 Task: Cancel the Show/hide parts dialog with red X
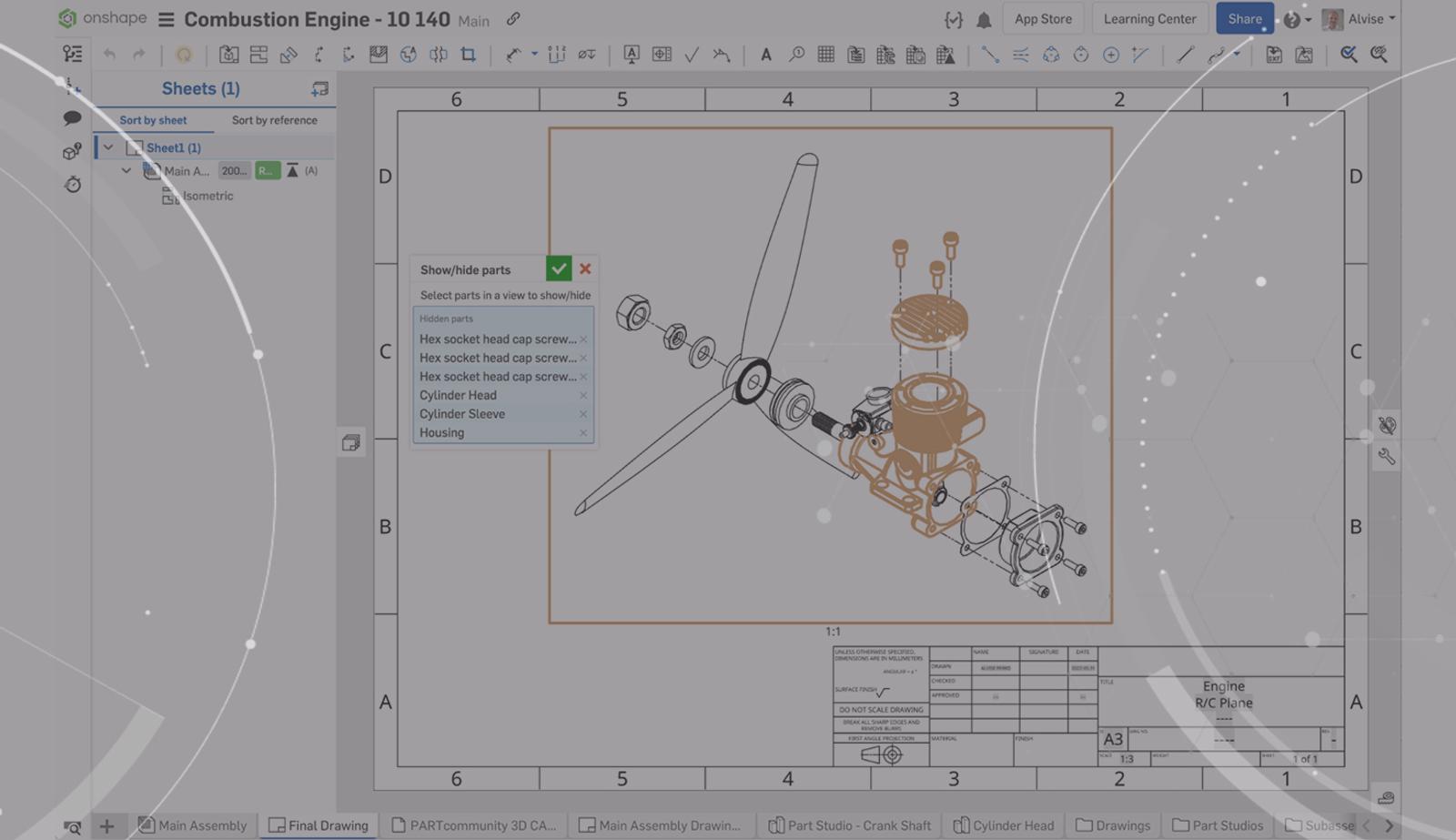tap(585, 268)
